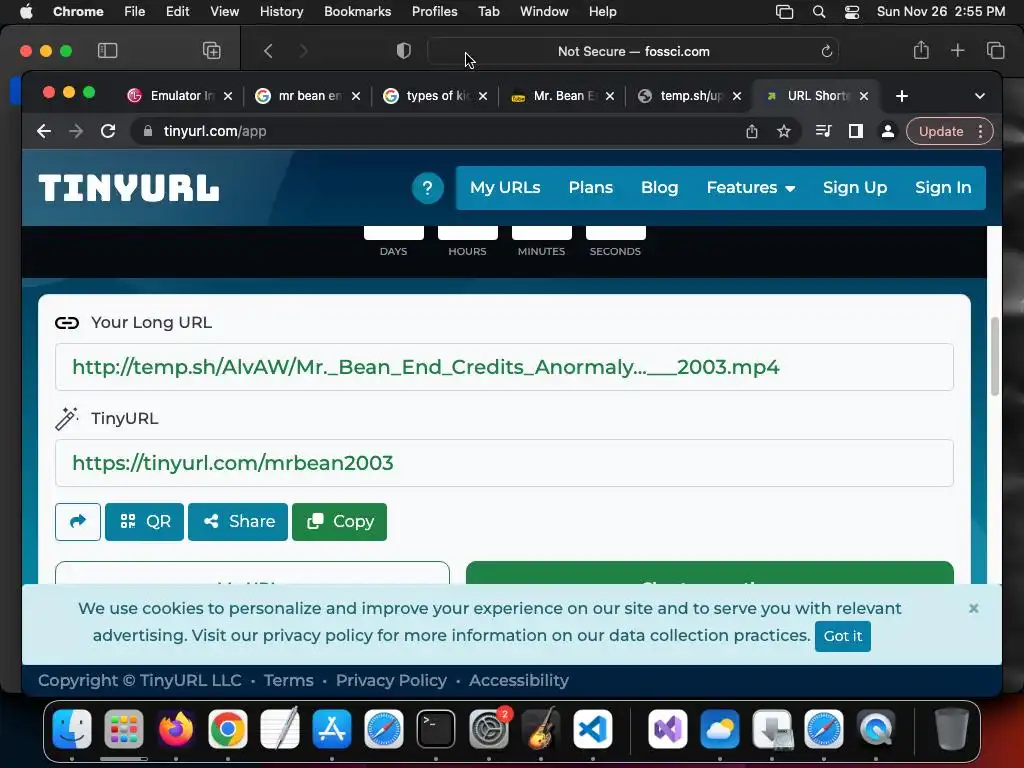Click Safari tab group icon in background window
The image size is (1024, 768).
click(x=212, y=51)
